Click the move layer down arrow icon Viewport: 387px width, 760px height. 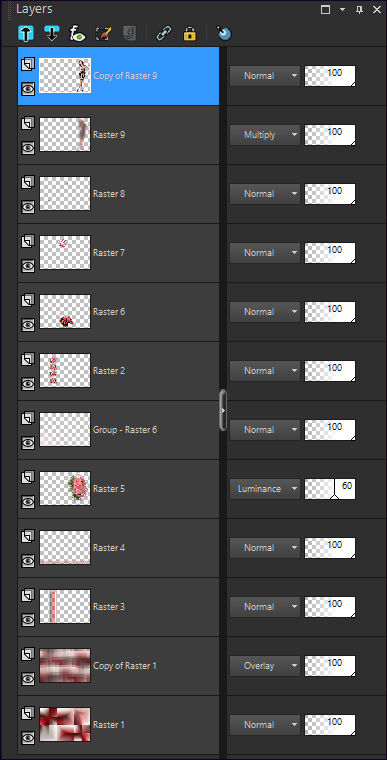pos(51,33)
